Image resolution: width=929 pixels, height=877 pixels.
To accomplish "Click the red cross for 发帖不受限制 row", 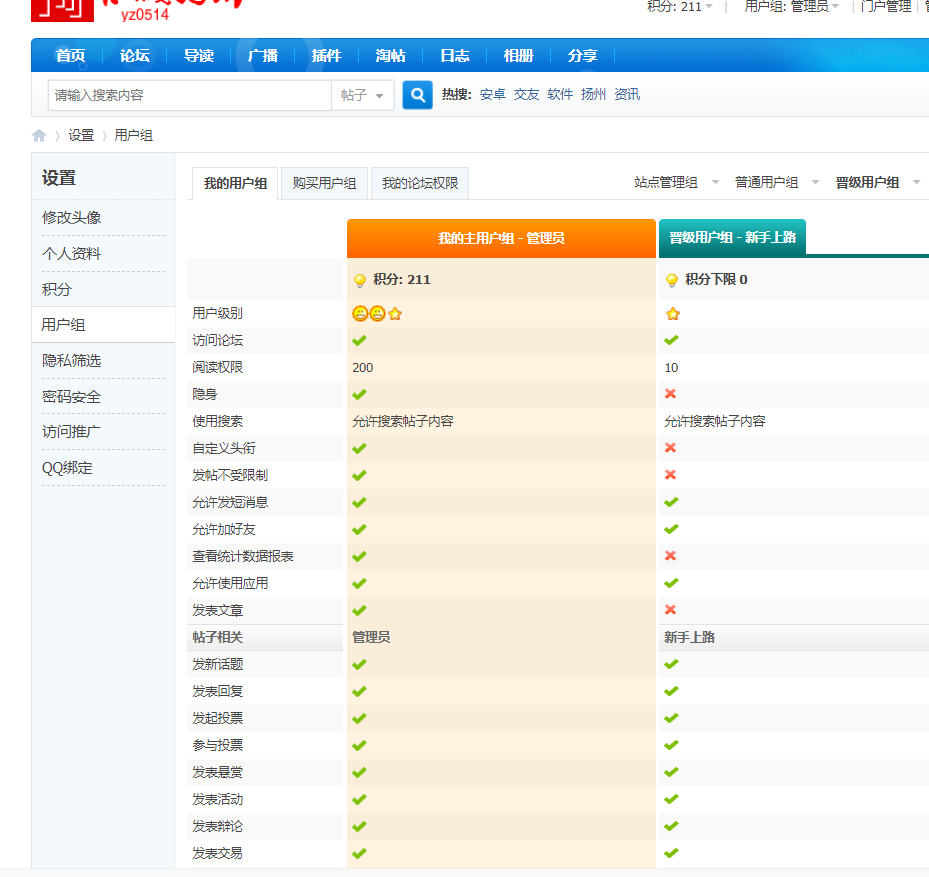I will pyautogui.click(x=671, y=475).
